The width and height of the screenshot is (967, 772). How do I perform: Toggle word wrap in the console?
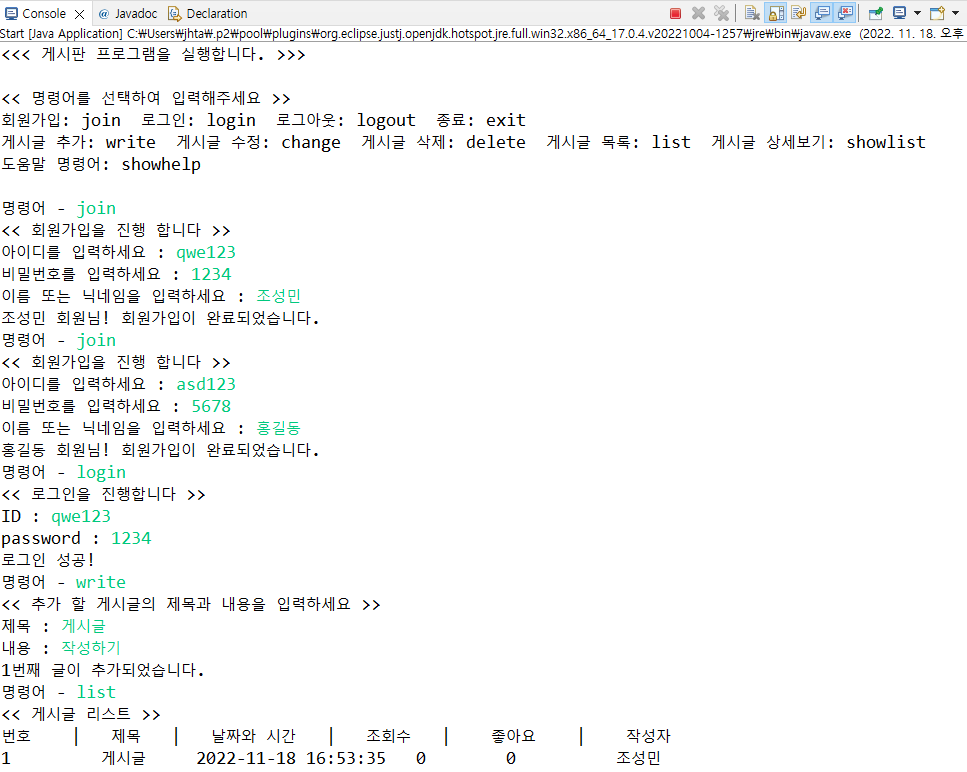(800, 13)
